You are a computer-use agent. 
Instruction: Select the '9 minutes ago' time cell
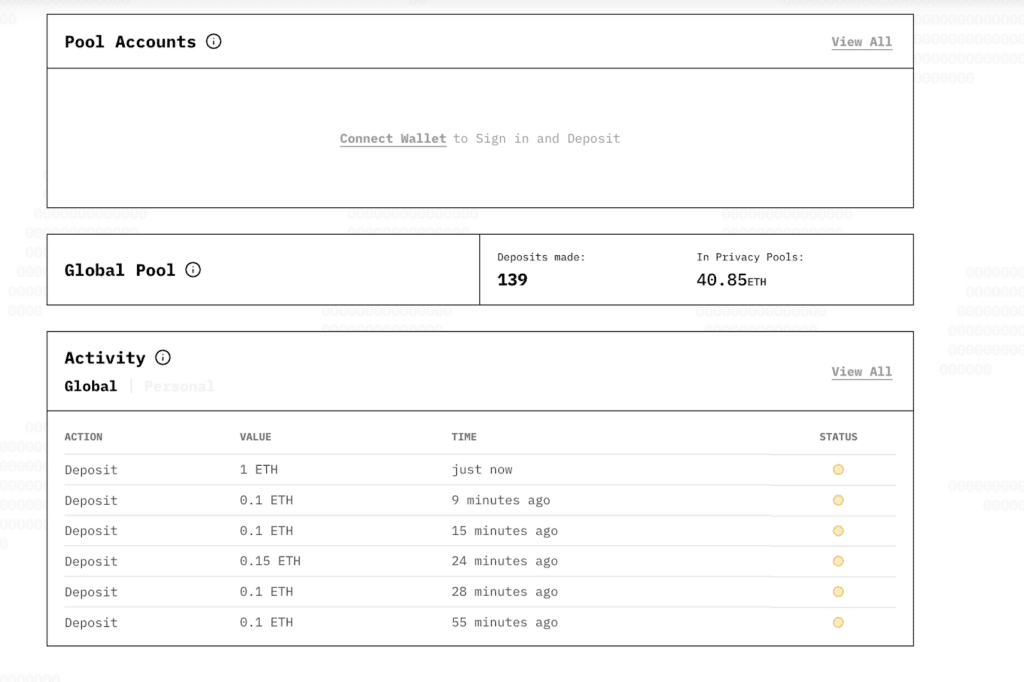coord(500,500)
